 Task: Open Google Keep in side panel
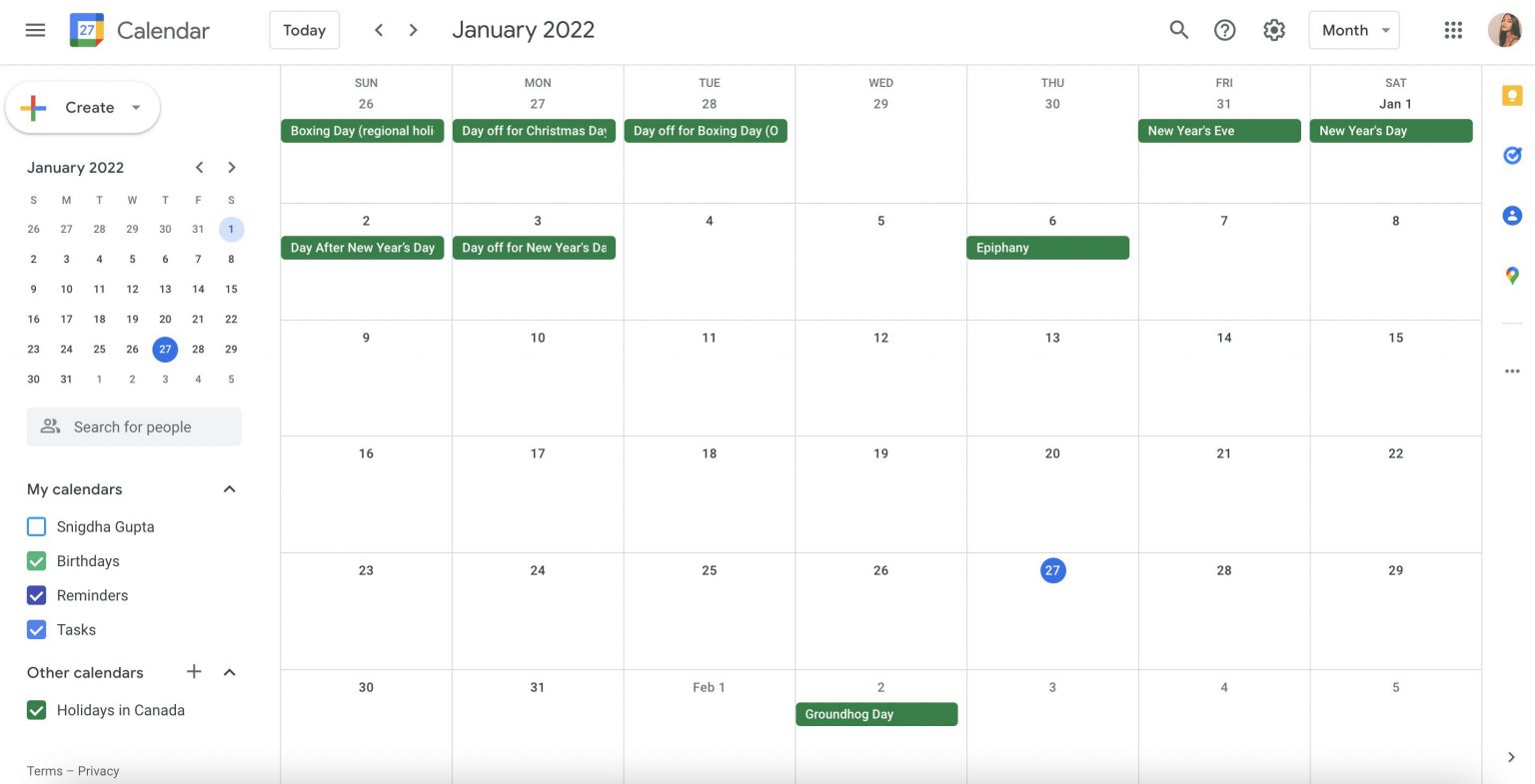pyautogui.click(x=1512, y=96)
